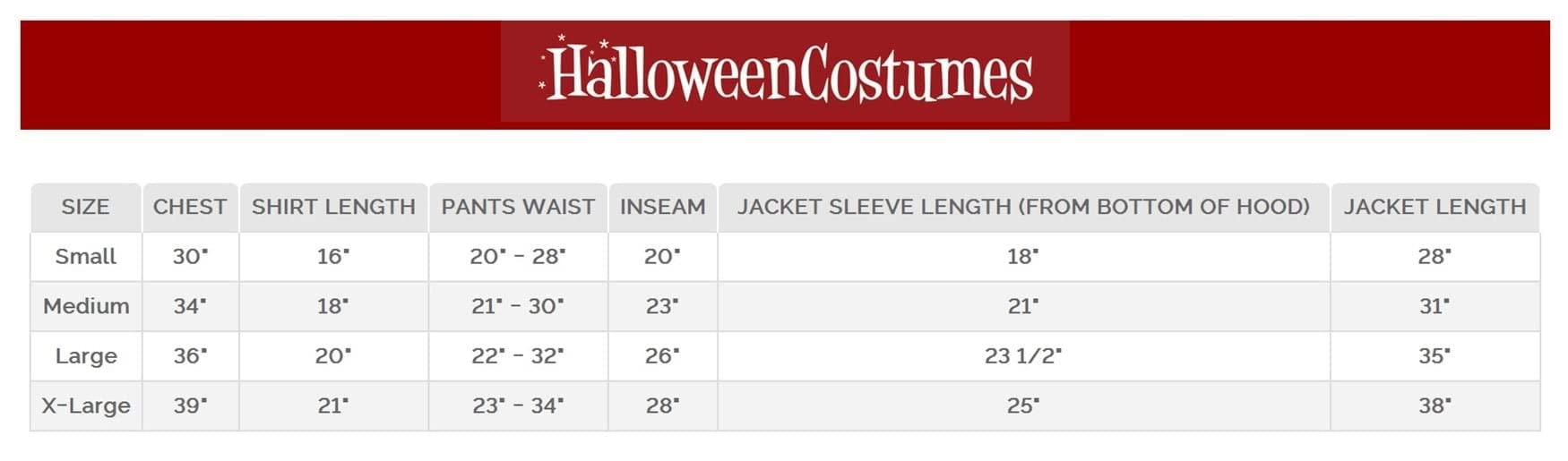Select the JACKET LENGTH column header
The image size is (1568, 461).
1434,207
